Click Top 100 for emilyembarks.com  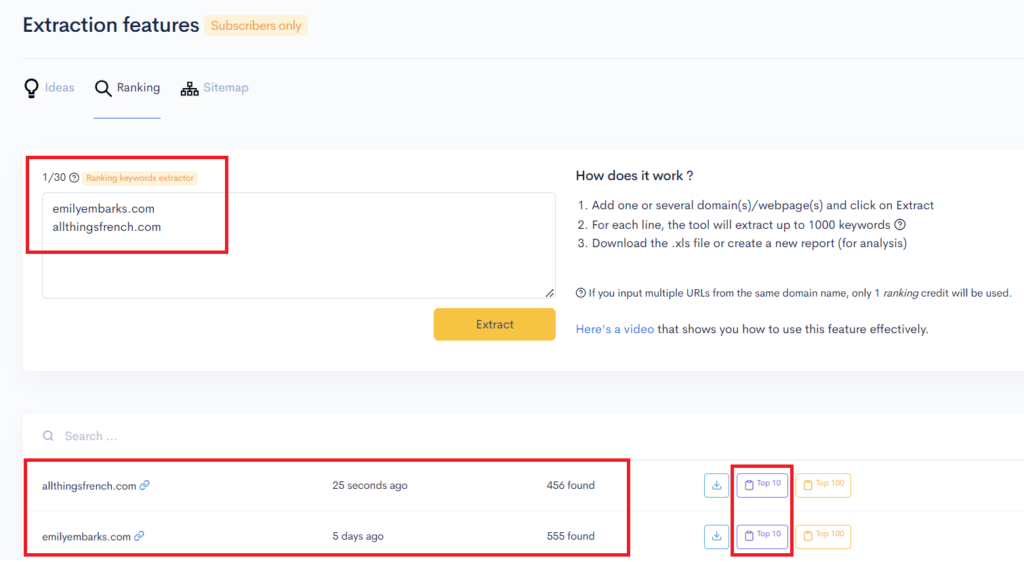point(823,536)
